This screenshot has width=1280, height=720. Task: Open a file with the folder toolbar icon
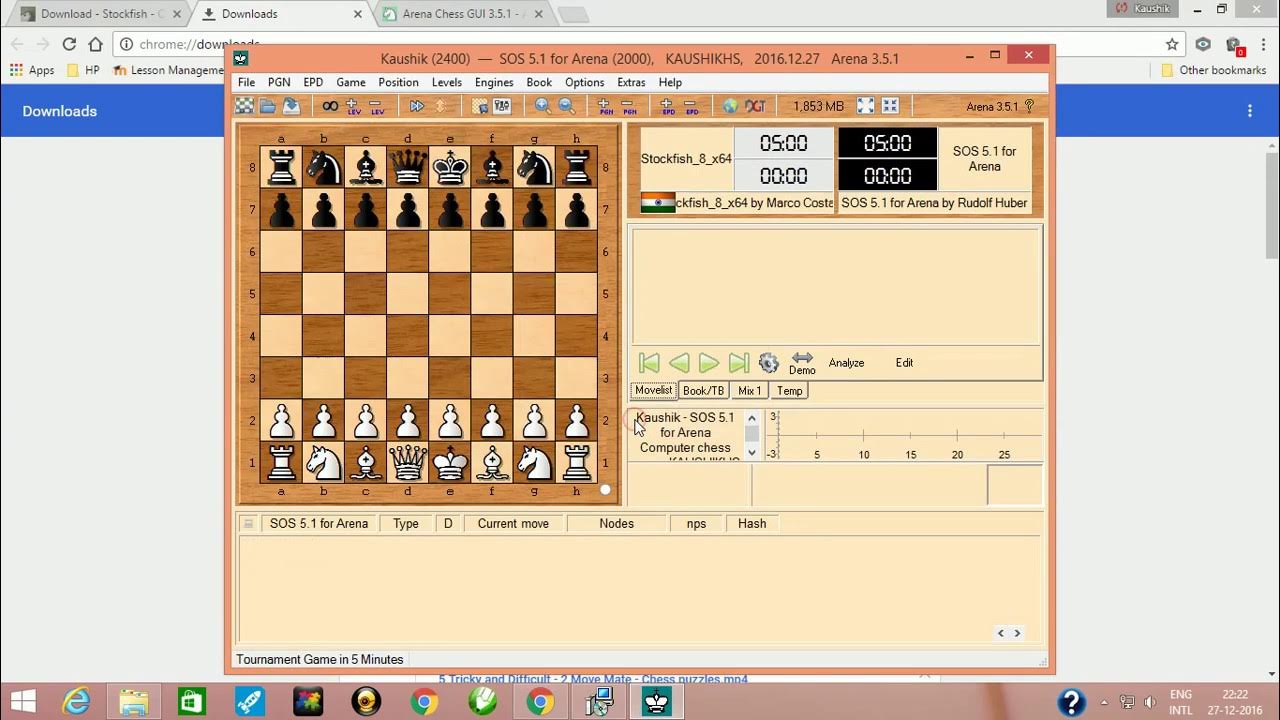click(x=267, y=106)
